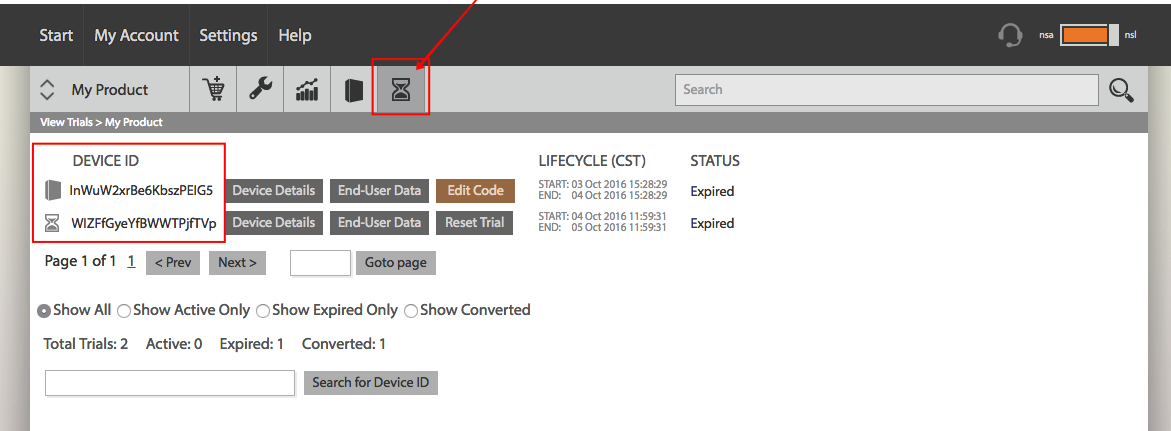Click the Next > page button

pos(237,263)
